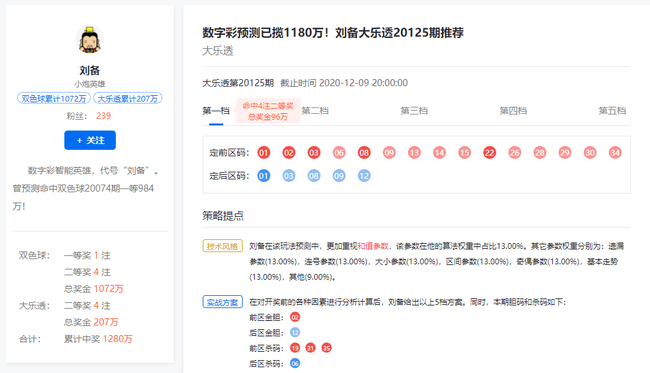Click the 总奖金 207万 value
The image size is (650, 373).
coord(106,322)
